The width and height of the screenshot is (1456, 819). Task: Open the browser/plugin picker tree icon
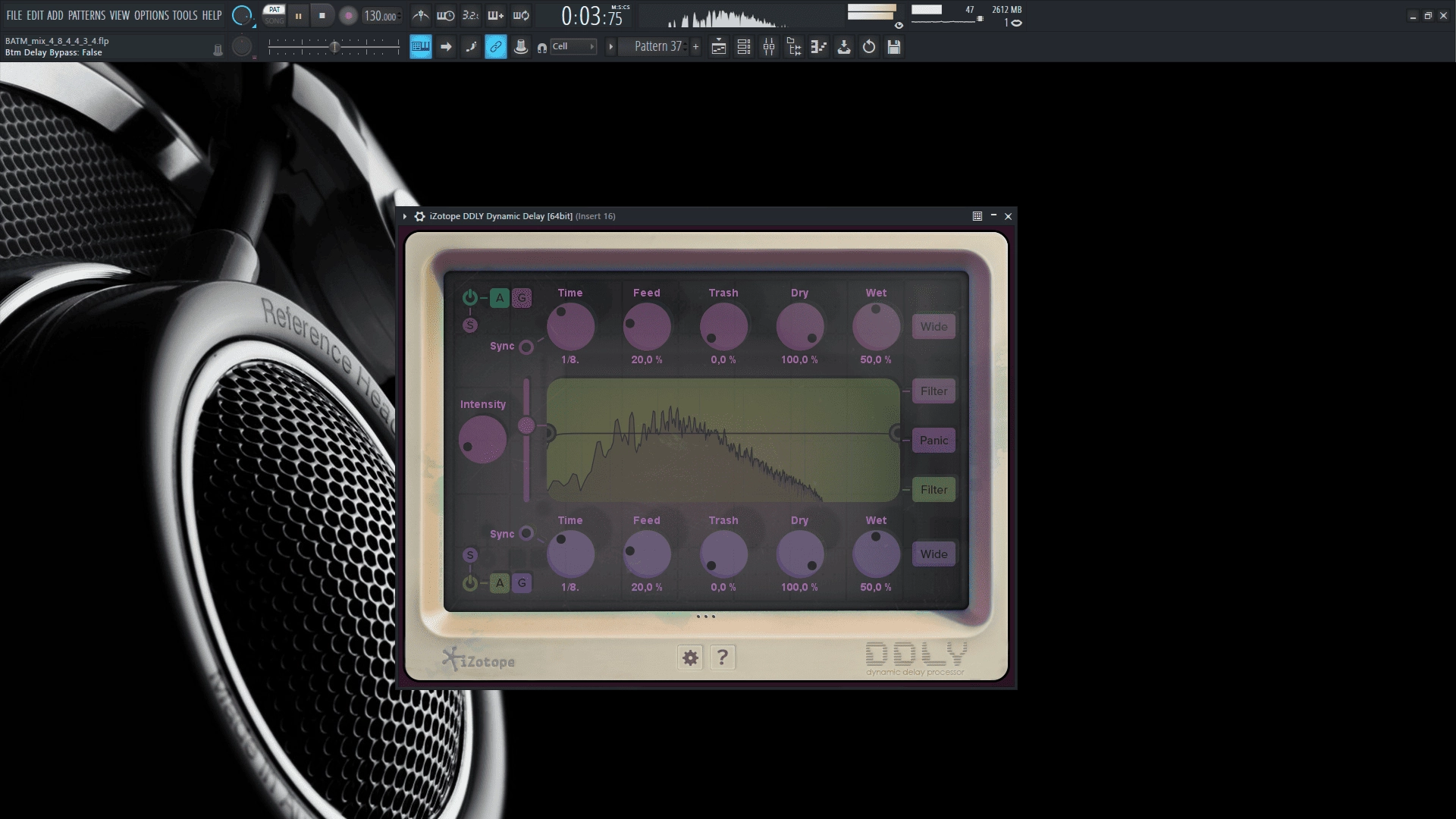(794, 47)
